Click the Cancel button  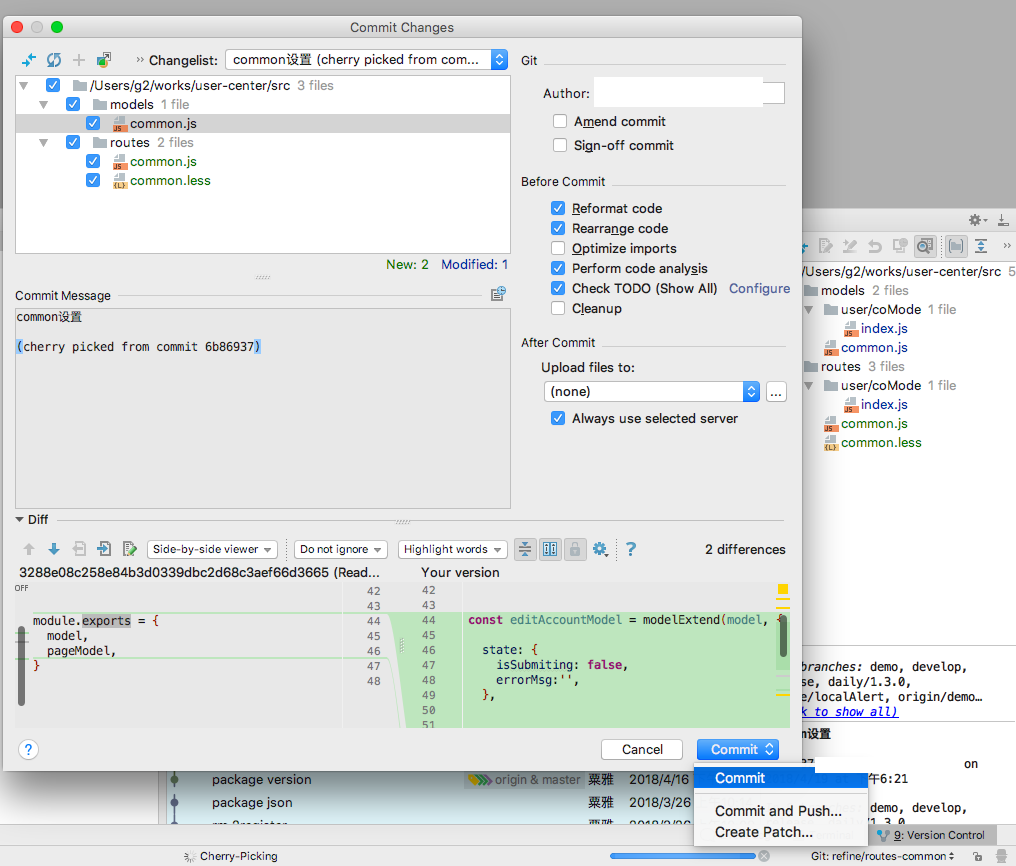point(642,749)
